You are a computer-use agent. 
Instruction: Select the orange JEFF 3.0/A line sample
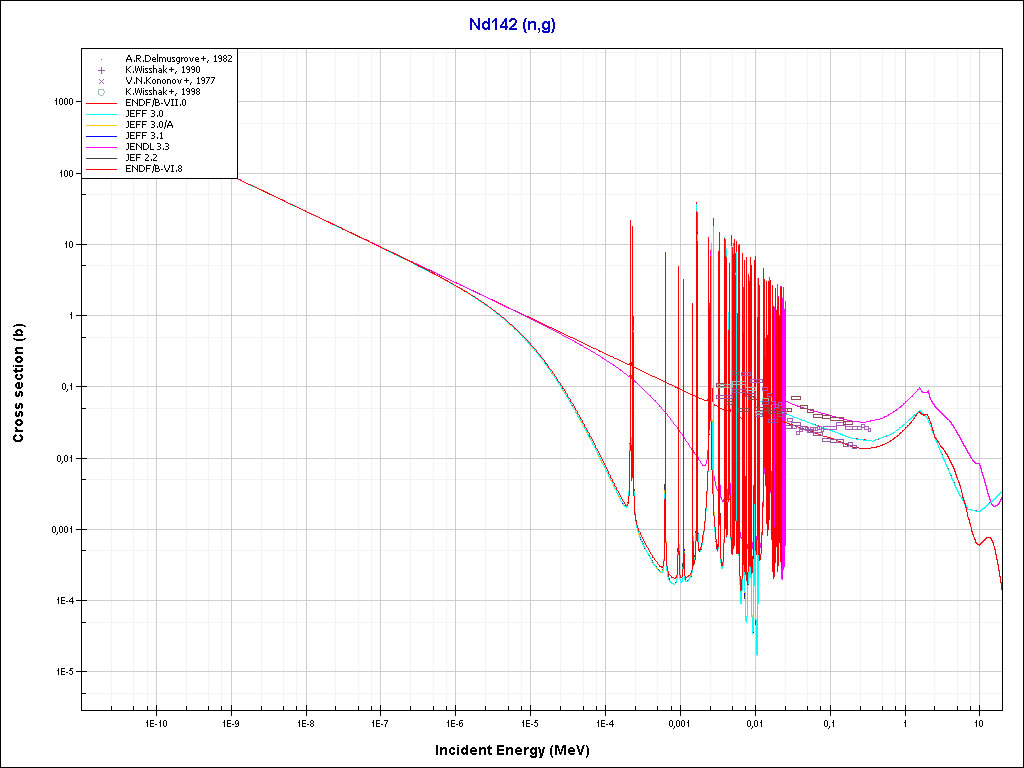point(102,125)
